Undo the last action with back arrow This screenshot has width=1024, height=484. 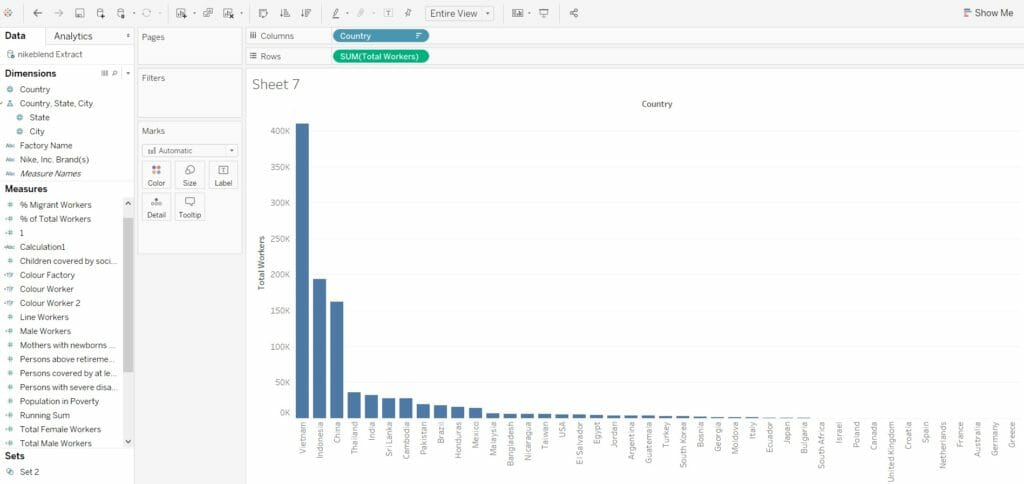(37, 13)
